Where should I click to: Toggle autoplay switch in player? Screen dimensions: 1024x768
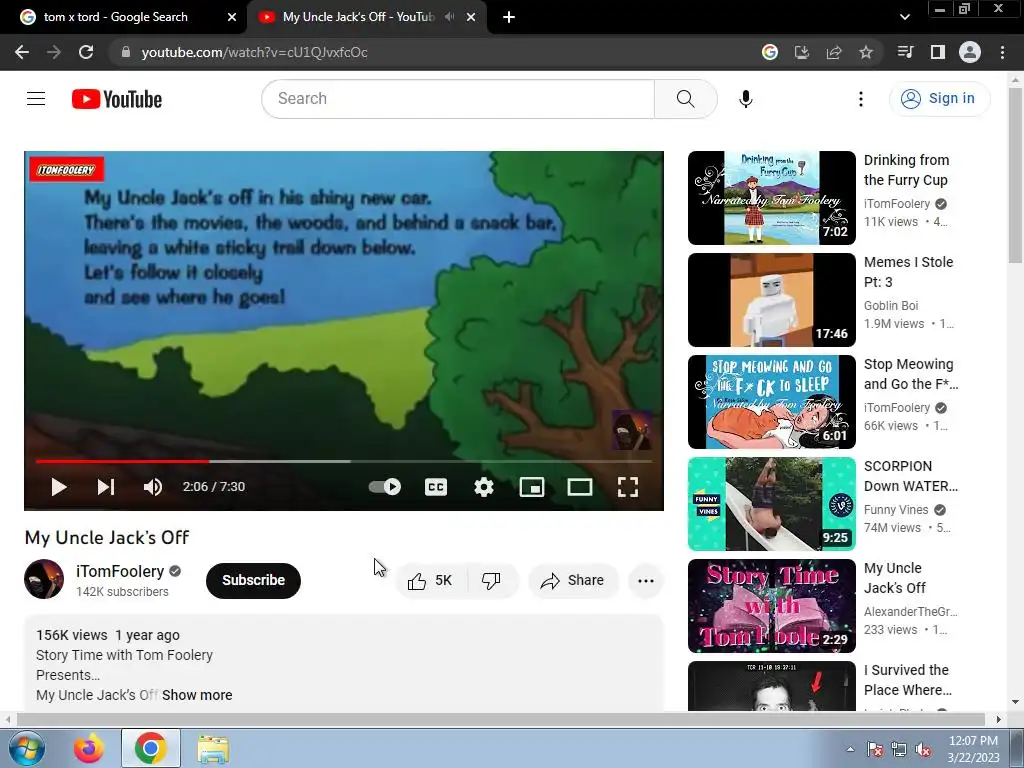click(385, 487)
